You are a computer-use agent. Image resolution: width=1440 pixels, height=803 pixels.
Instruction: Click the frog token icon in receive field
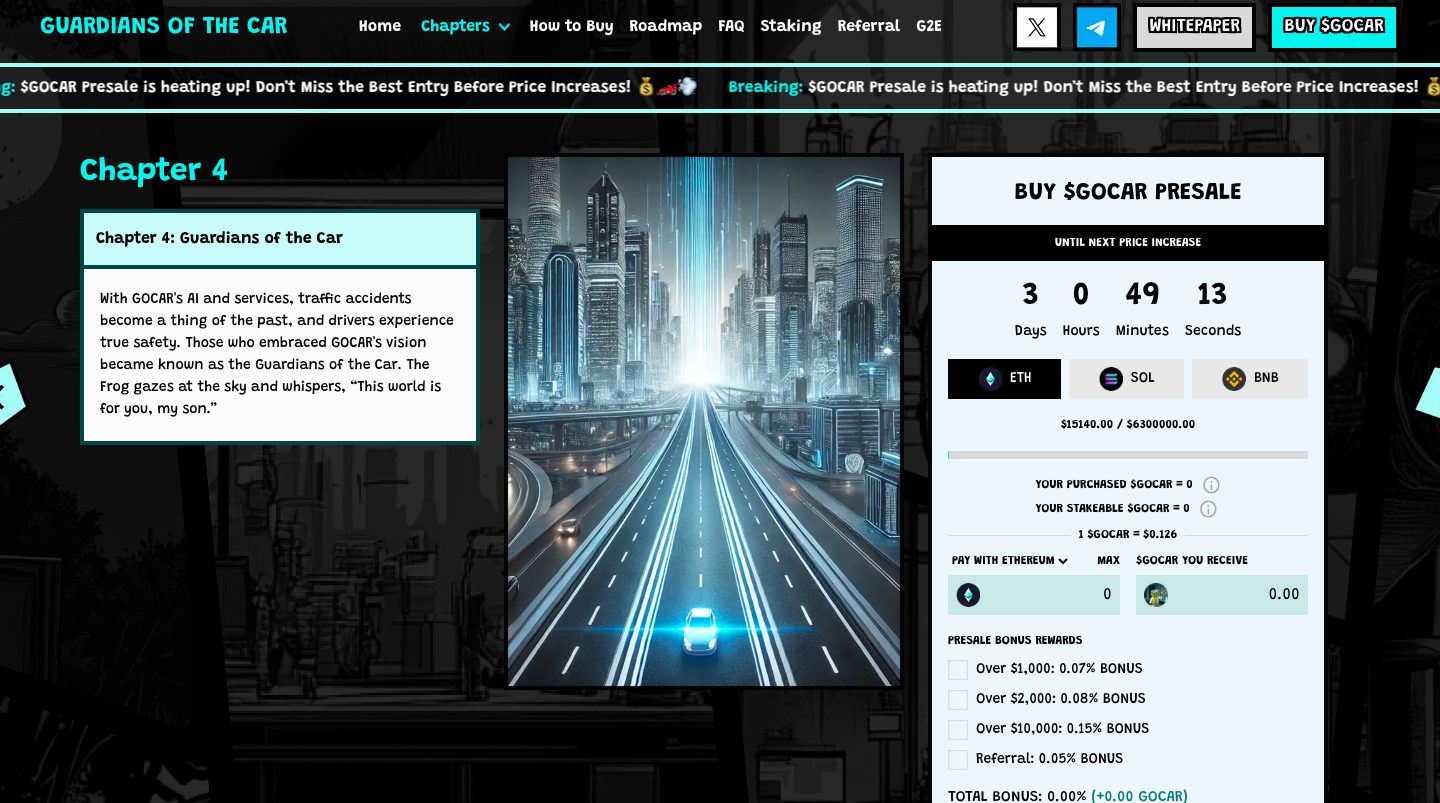1156,595
